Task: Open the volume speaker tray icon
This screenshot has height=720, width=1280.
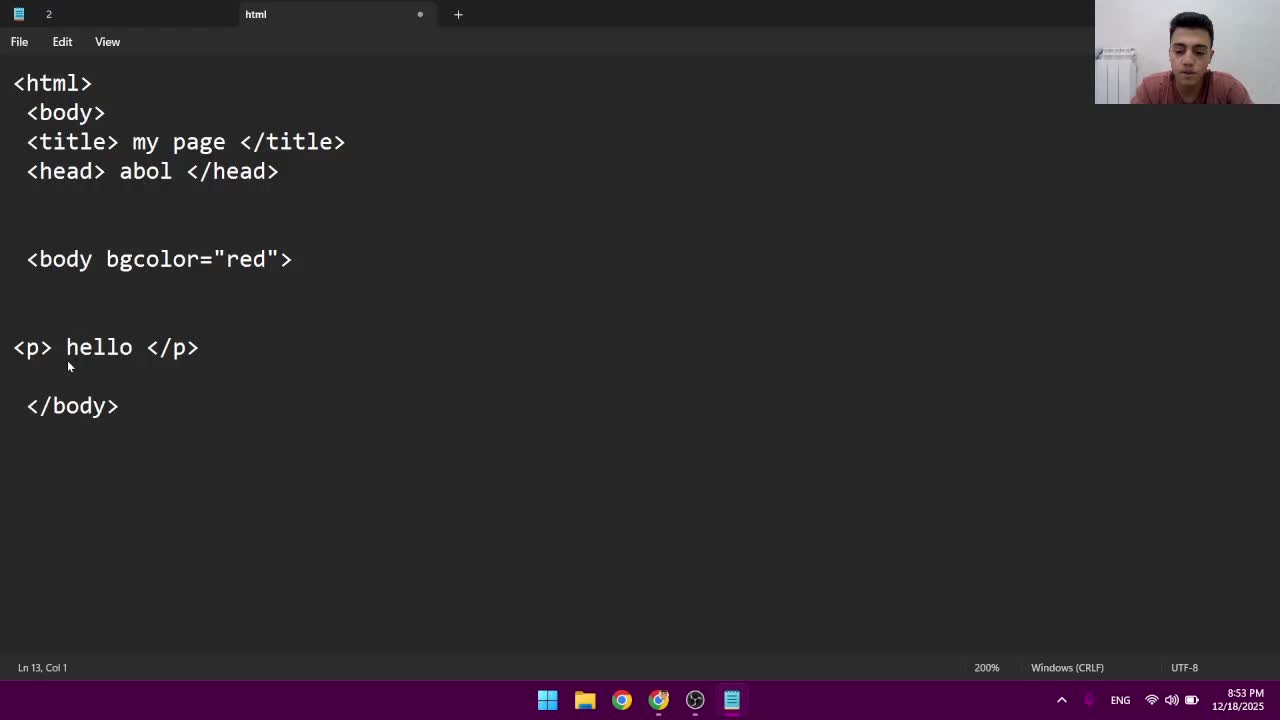Action: click(x=1171, y=700)
